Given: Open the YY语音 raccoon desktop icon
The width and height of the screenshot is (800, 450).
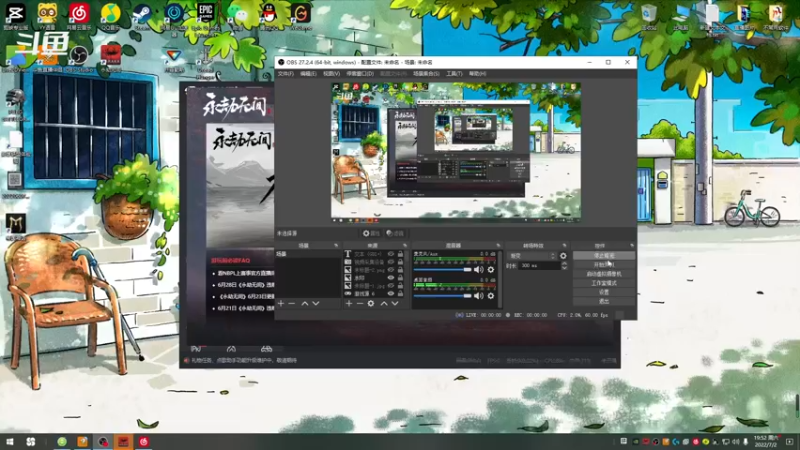Looking at the screenshot, I should pos(47,14).
